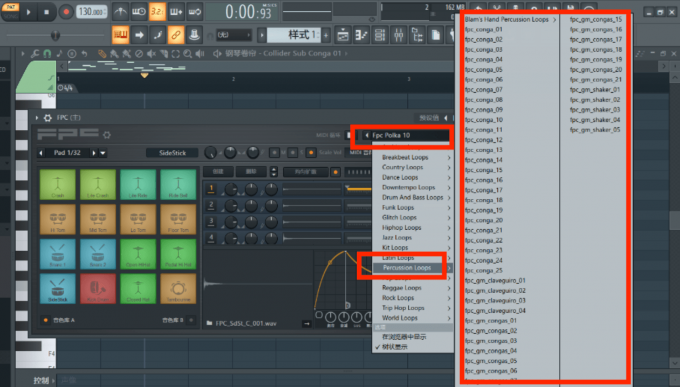Image resolution: width=680 pixels, height=387 pixels.
Task: Trigger the Tambourine pad
Action: [178, 289]
